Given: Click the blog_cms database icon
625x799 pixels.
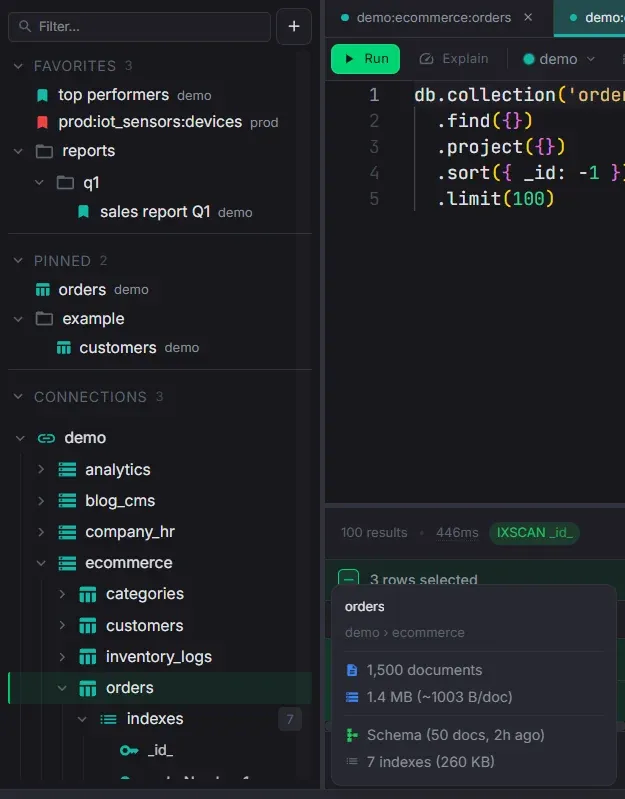Looking at the screenshot, I should (x=67, y=501).
